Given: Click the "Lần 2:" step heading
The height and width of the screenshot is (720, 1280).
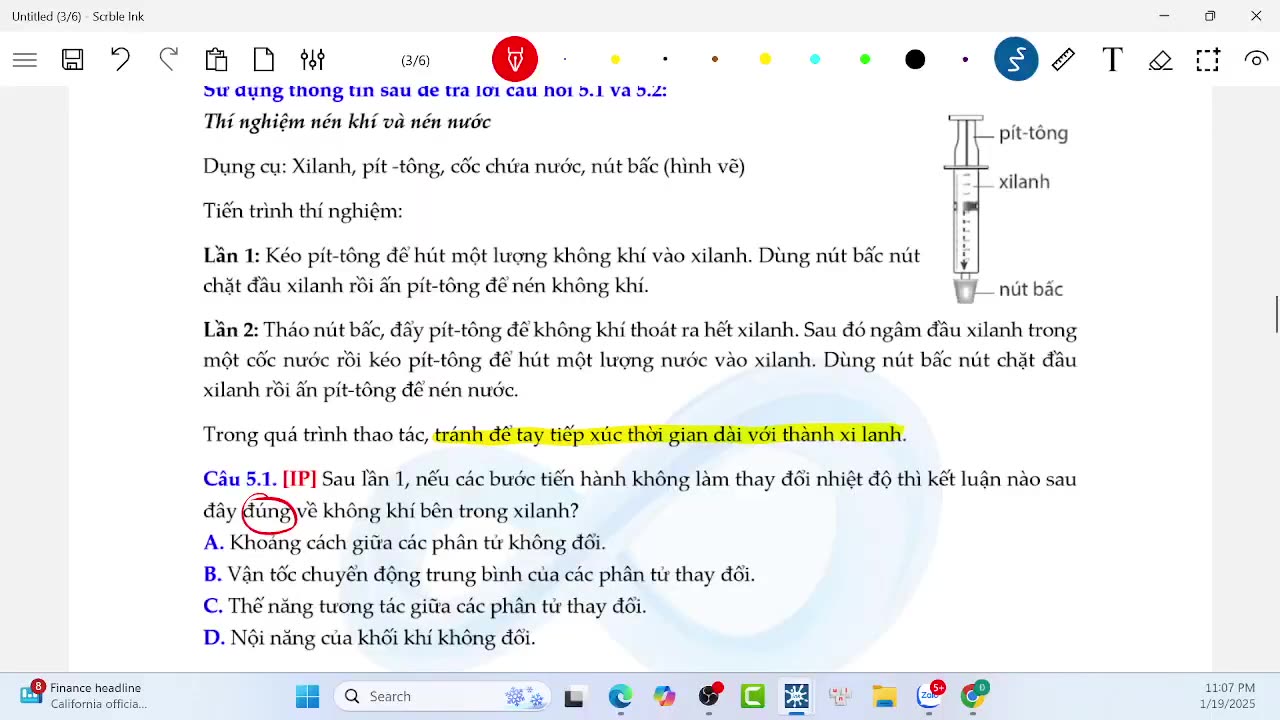Looking at the screenshot, I should (231, 330).
